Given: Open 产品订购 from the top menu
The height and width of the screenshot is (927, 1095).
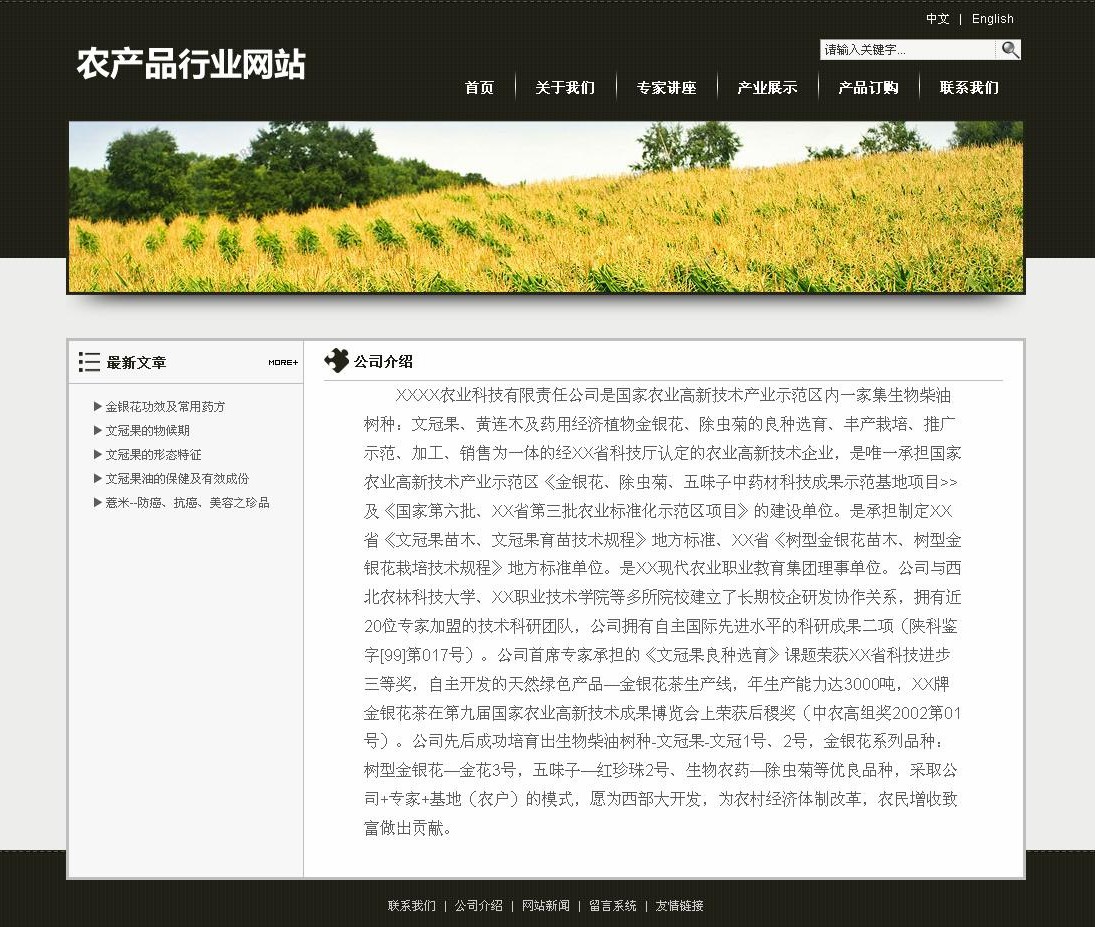Looking at the screenshot, I should 868,88.
